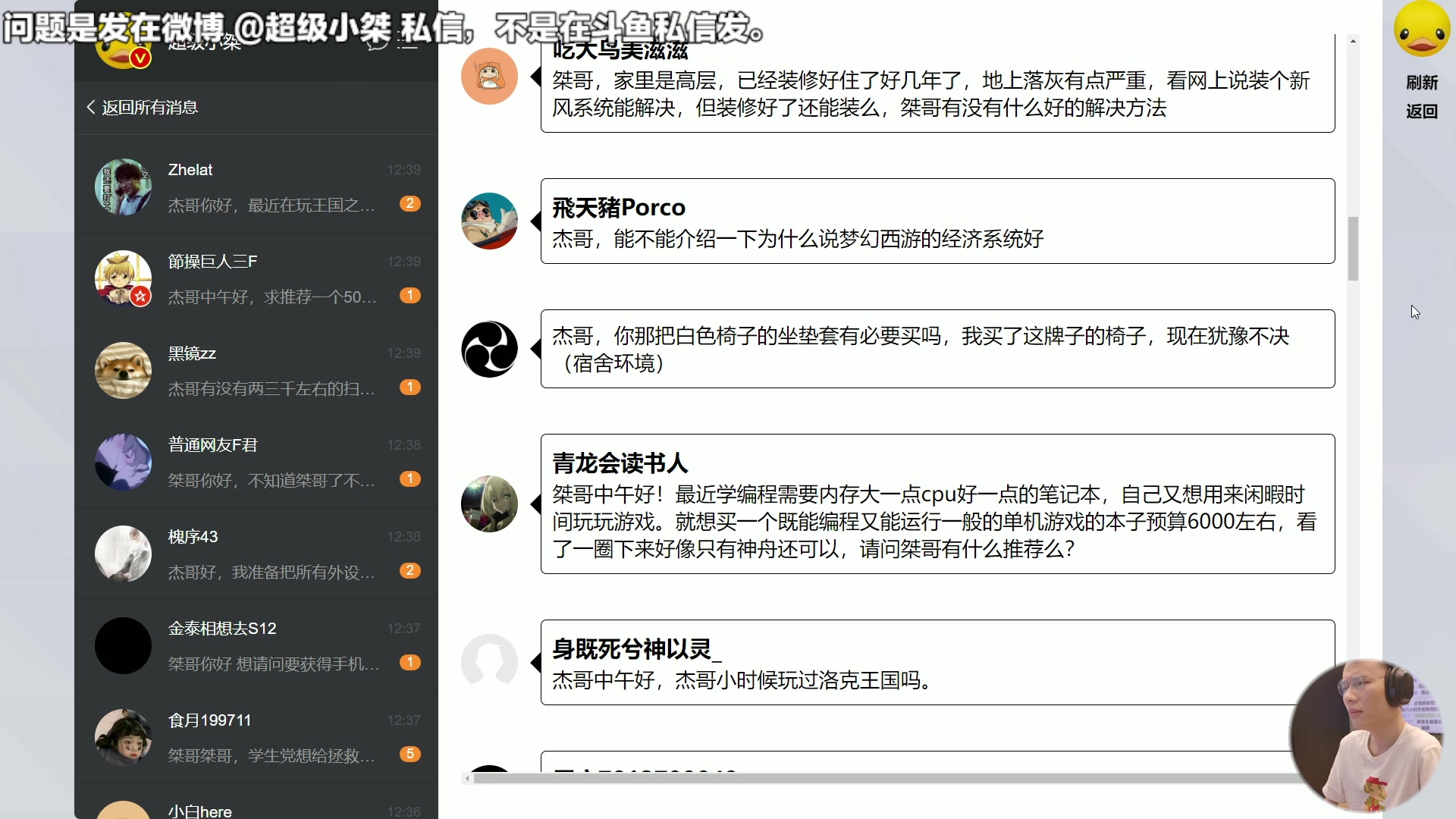Open 身既死兮神以灵_'s default gray avatar
1456x819 pixels.
tap(489, 662)
